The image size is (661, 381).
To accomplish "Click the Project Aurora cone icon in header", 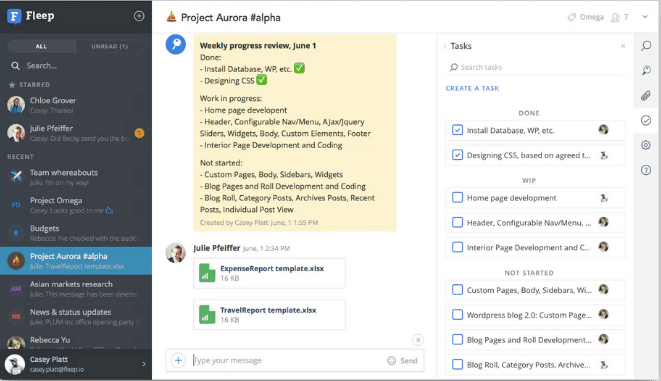I will point(171,17).
